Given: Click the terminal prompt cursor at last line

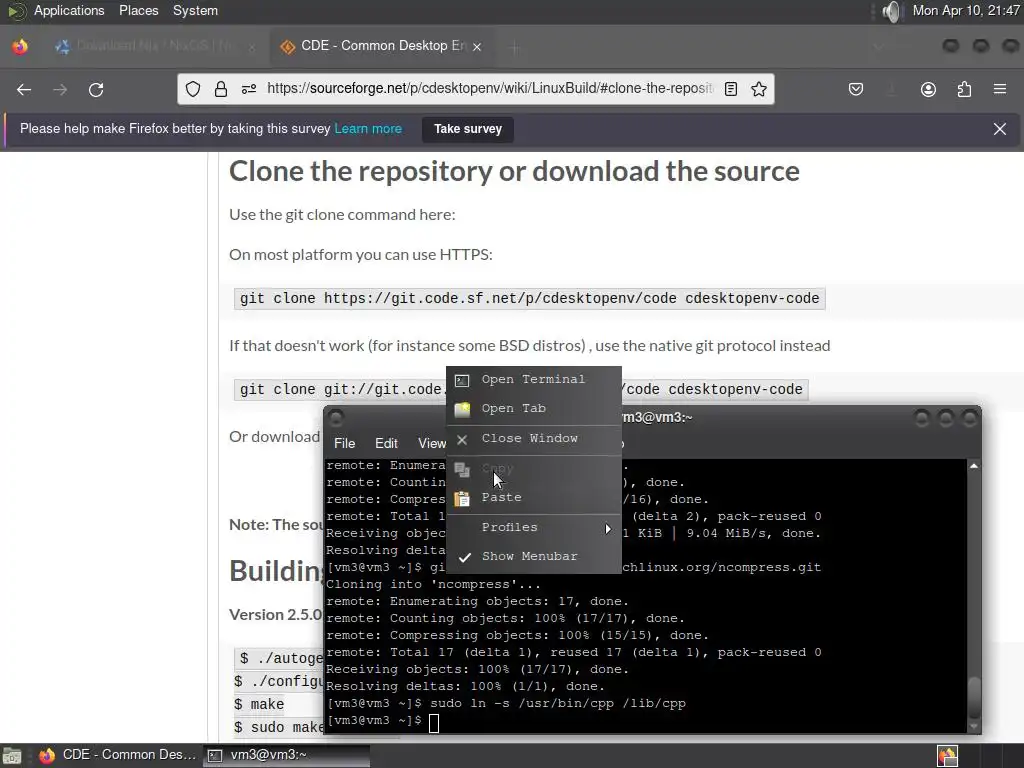Looking at the screenshot, I should (434, 722).
